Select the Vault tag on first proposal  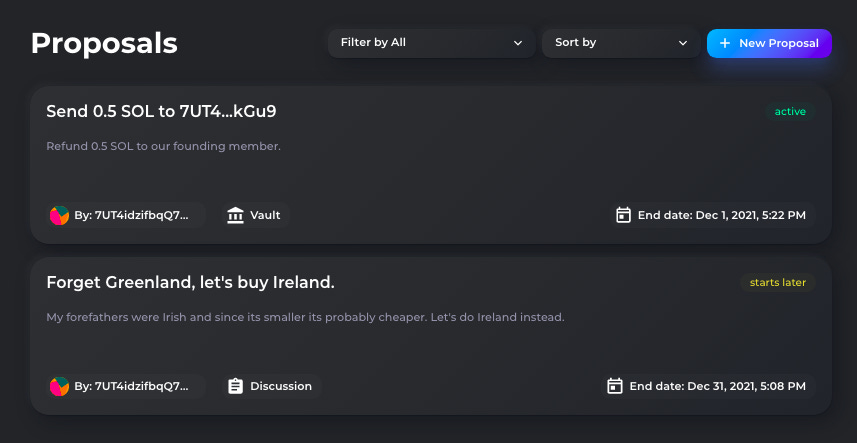coord(256,215)
